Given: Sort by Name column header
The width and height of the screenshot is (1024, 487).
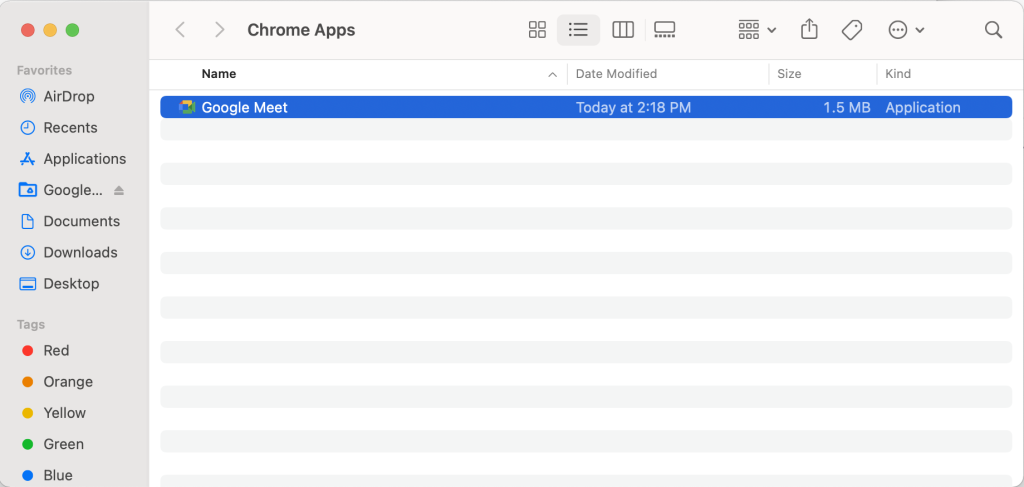Looking at the screenshot, I should pos(219,74).
